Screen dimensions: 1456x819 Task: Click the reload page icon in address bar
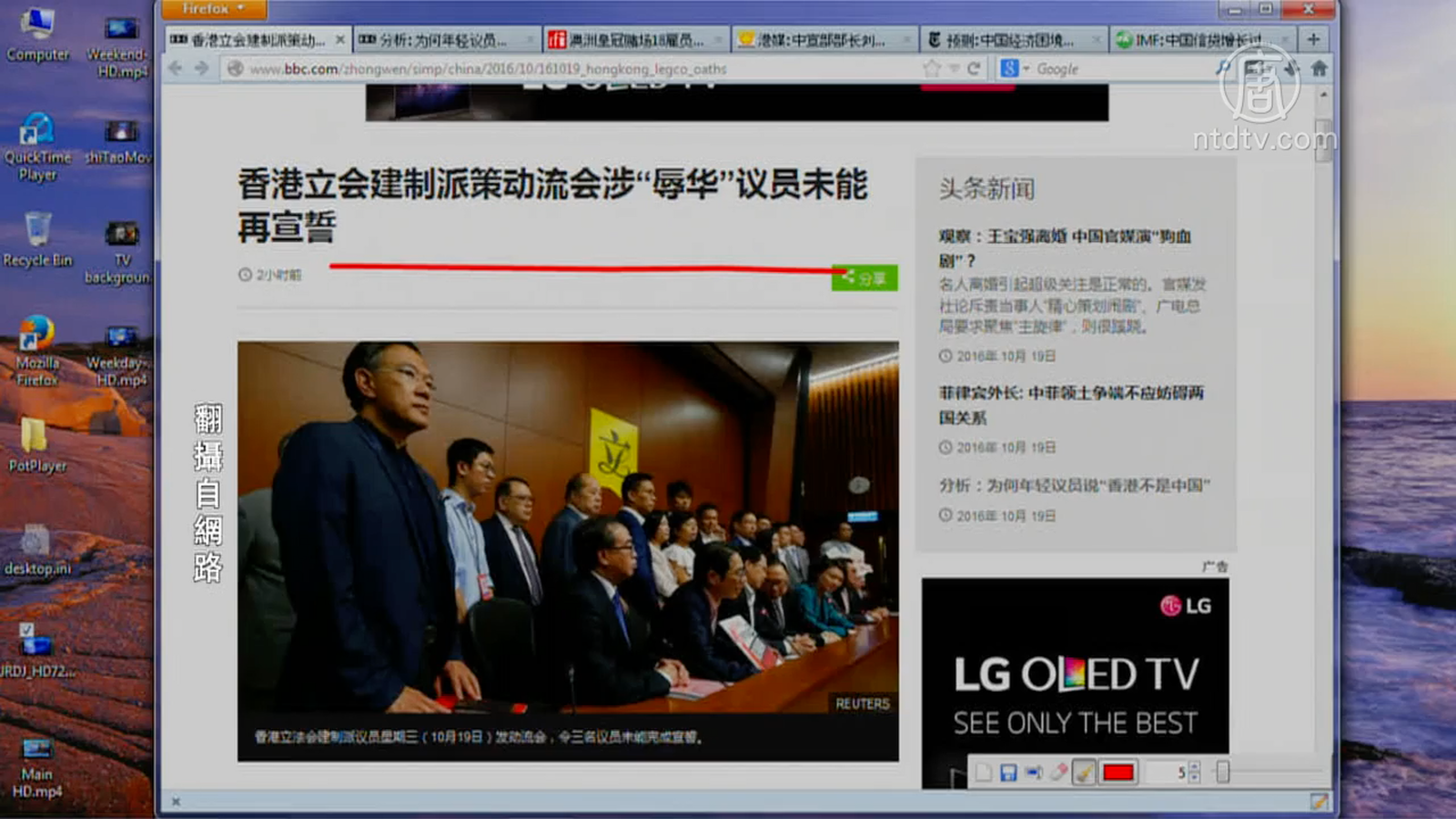[974, 68]
